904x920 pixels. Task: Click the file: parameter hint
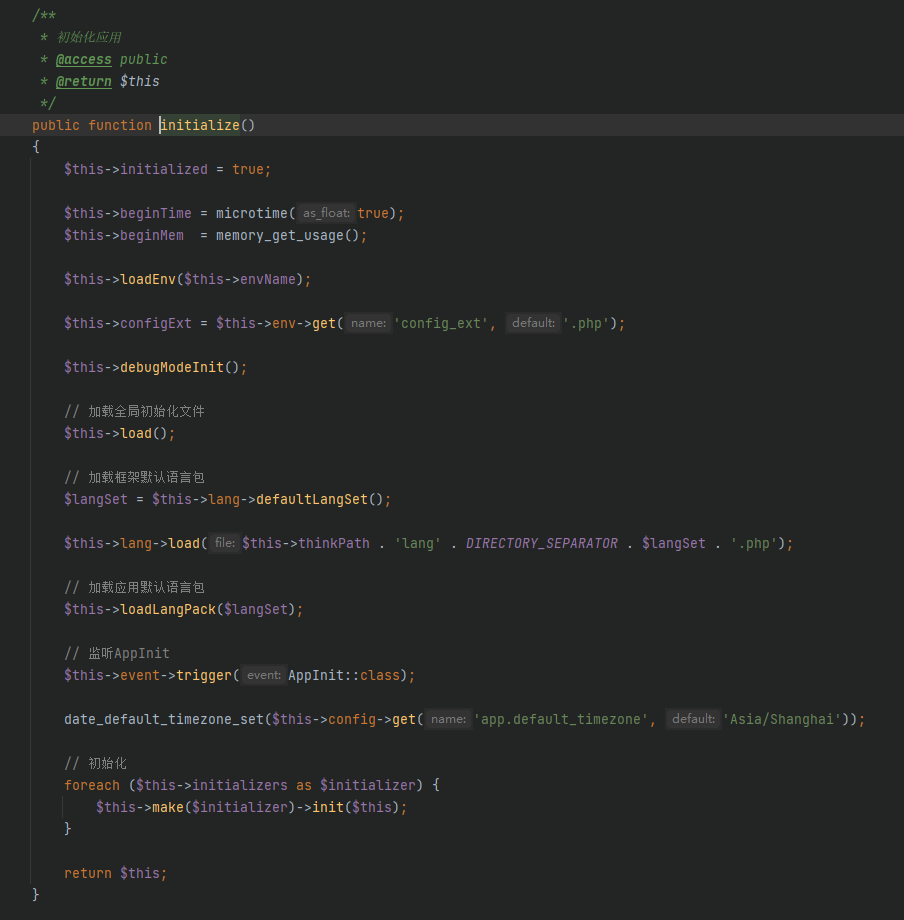point(225,543)
